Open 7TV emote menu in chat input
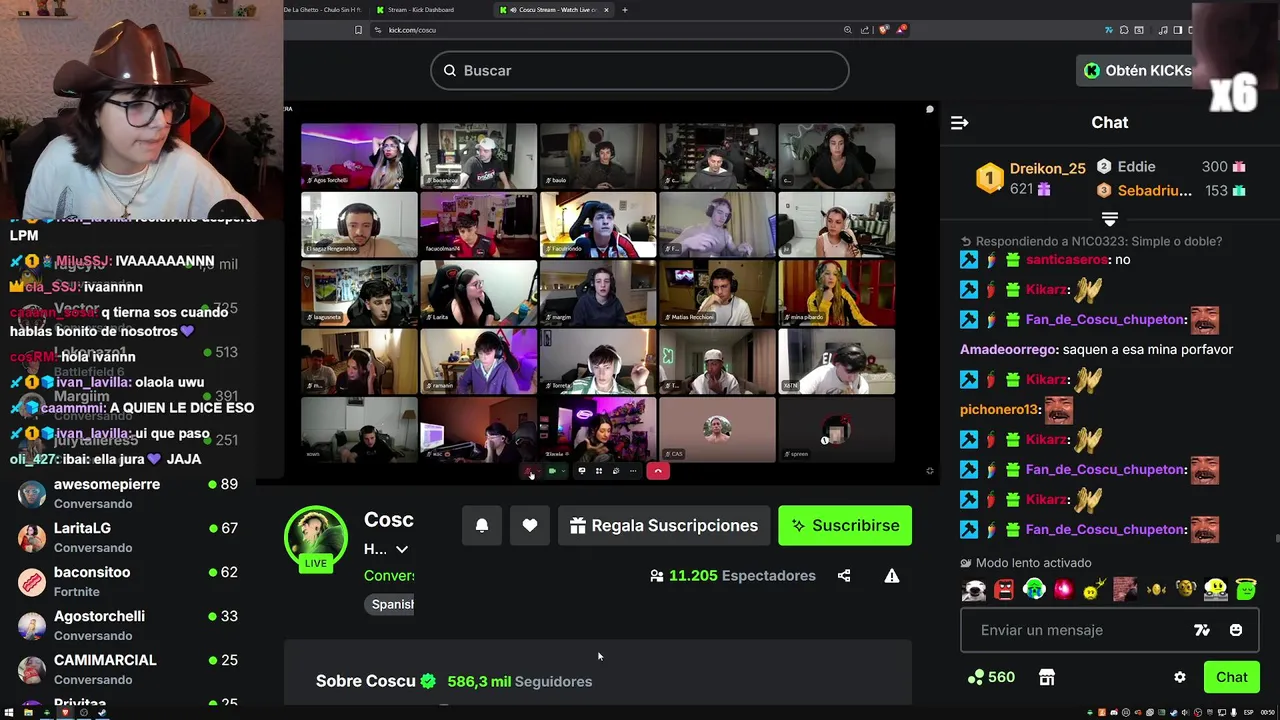This screenshot has width=1280, height=720. (x=1202, y=630)
